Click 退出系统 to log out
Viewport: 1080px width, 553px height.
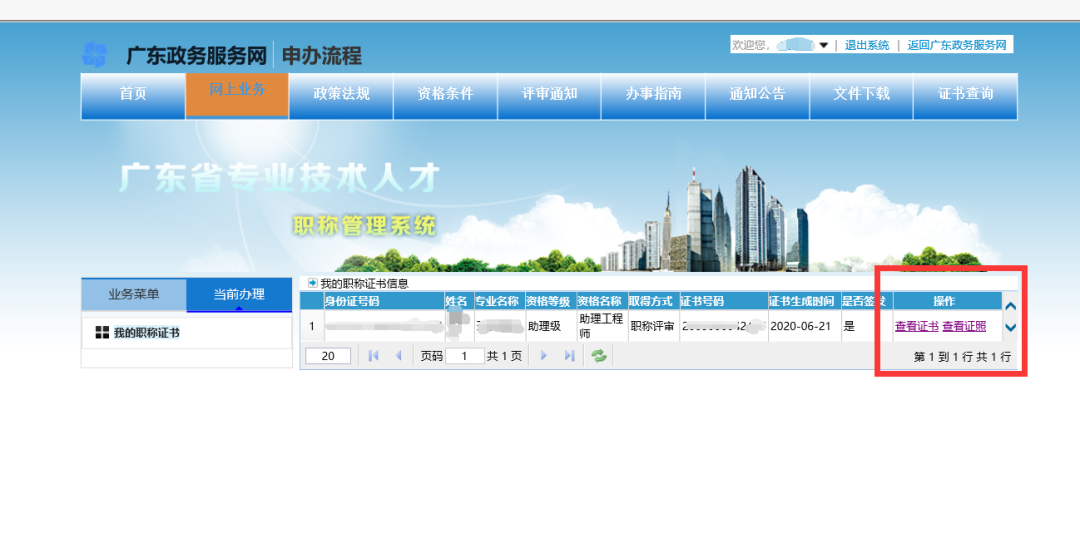(866, 45)
